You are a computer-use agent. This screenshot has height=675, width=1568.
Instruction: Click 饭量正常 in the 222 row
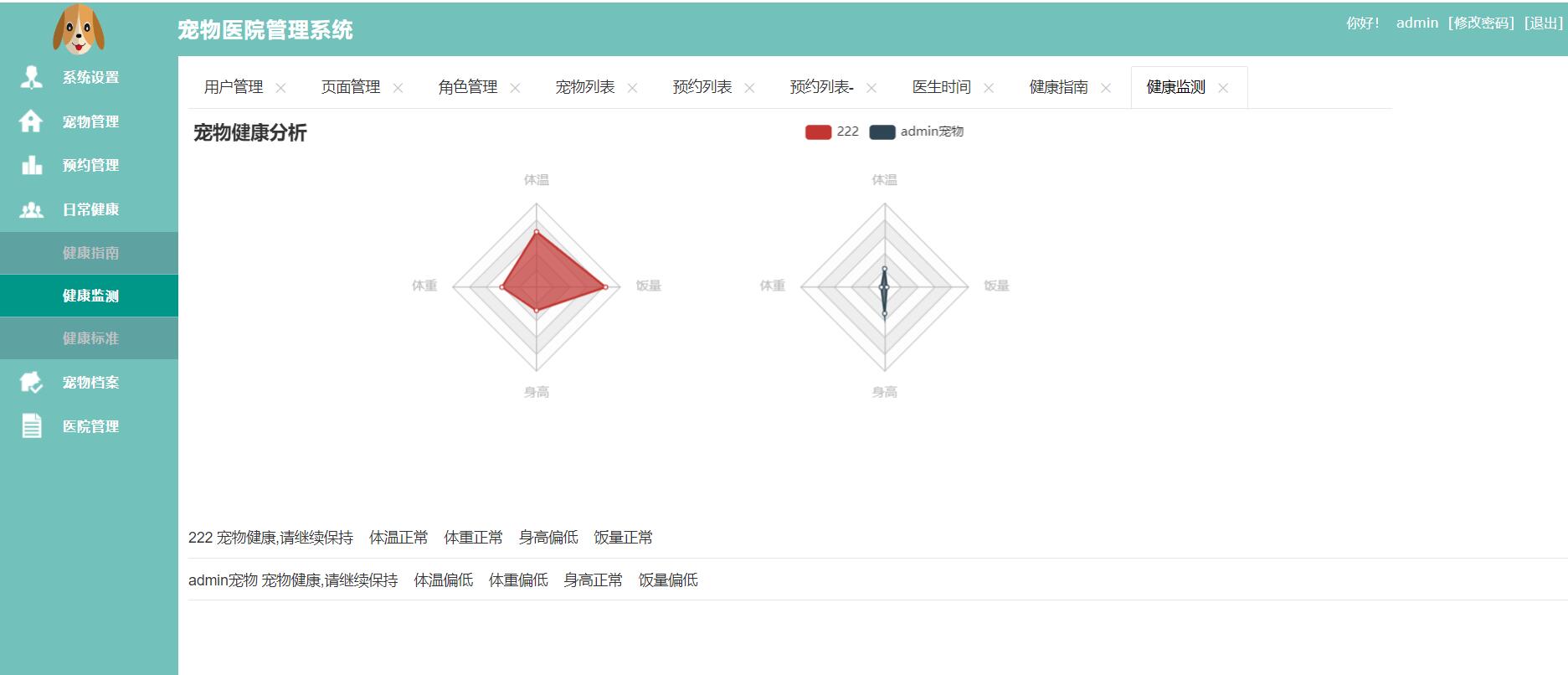click(x=623, y=538)
